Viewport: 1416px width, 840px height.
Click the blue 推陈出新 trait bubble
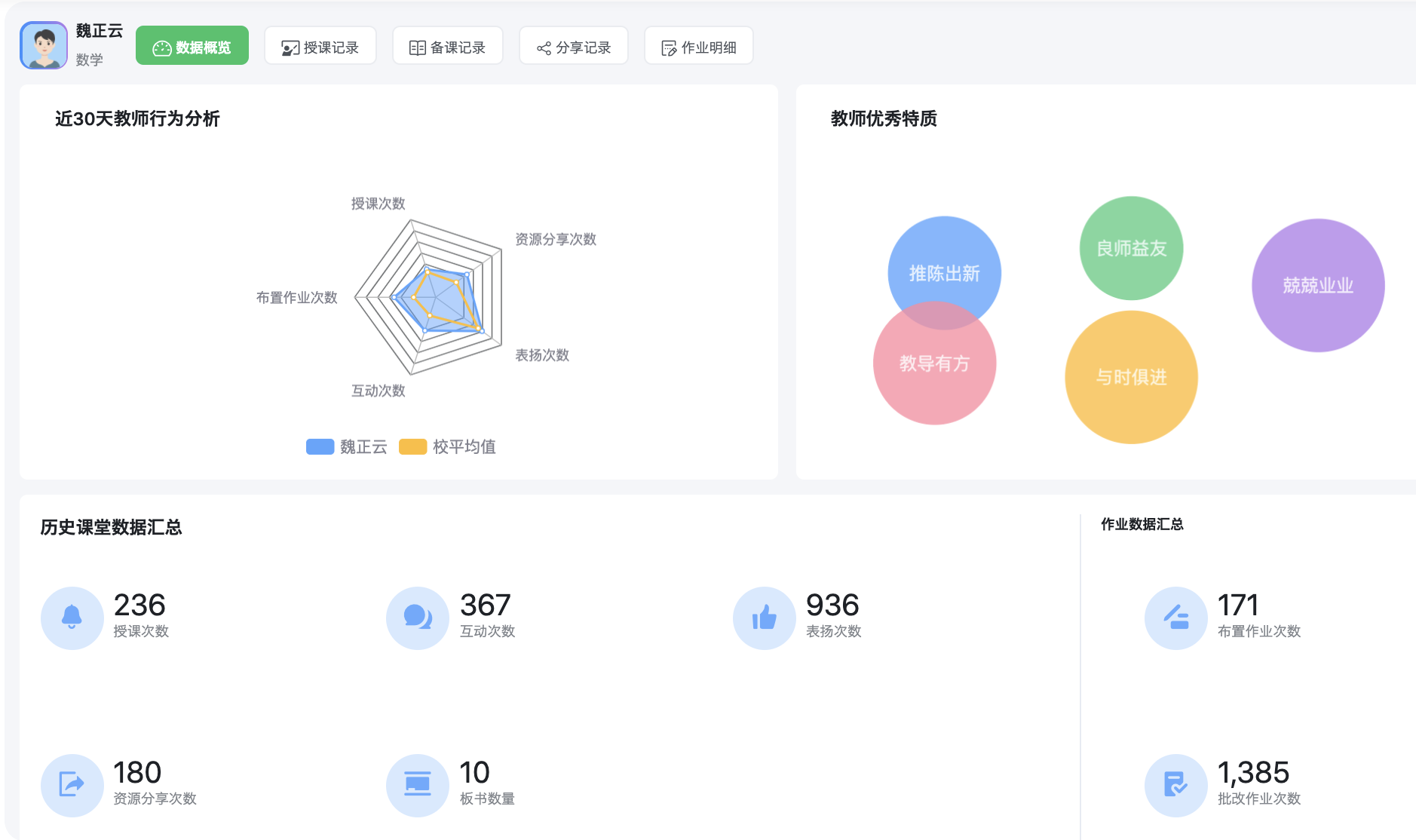coord(944,264)
